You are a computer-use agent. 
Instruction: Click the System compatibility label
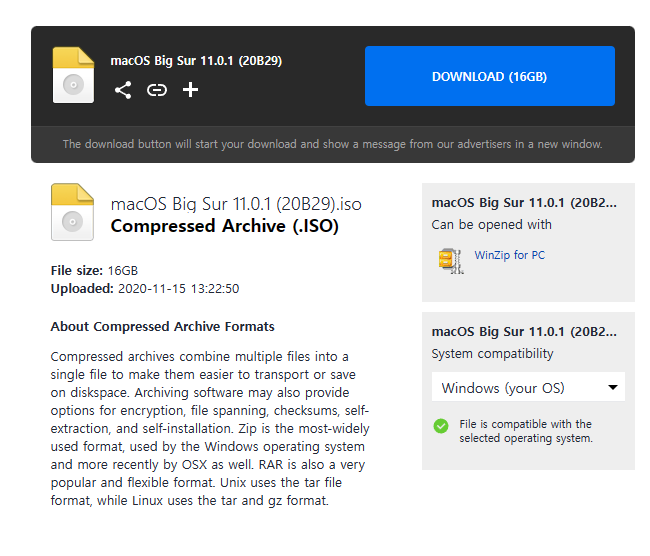[492, 354]
